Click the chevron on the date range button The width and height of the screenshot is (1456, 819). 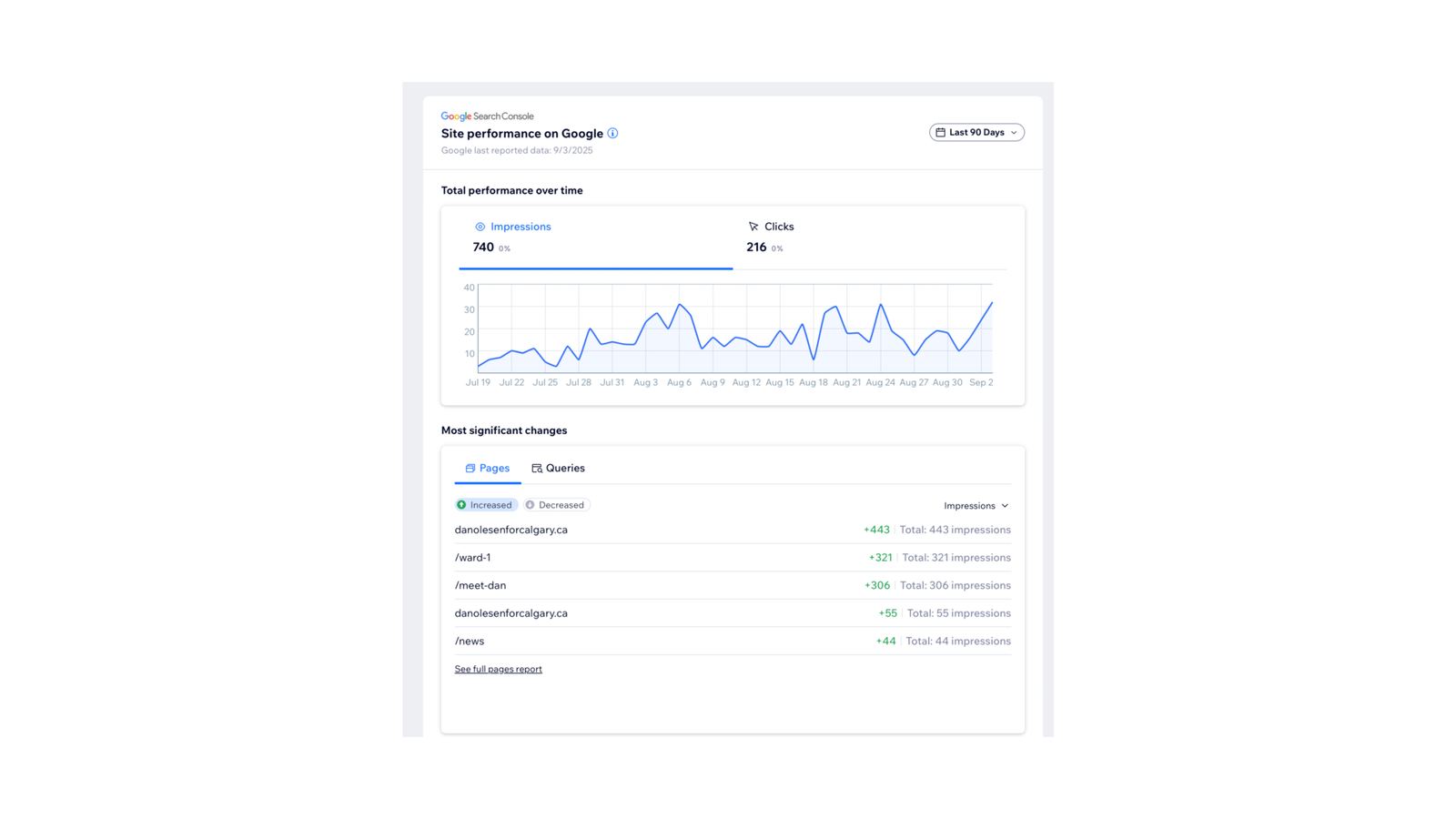(x=1012, y=132)
